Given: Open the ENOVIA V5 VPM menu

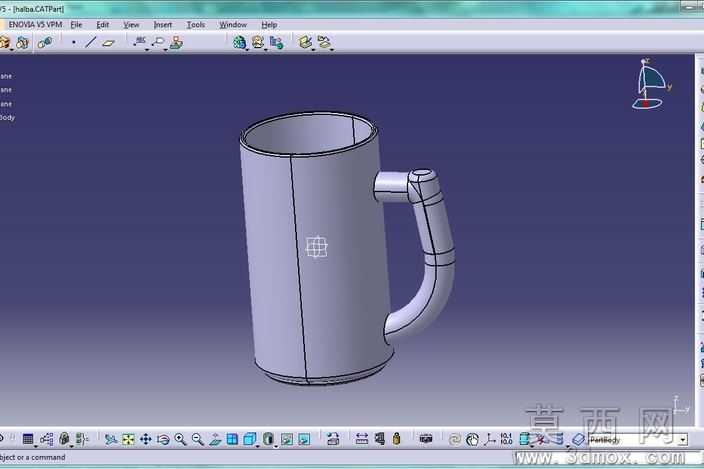Looking at the screenshot, I should click(35, 25).
